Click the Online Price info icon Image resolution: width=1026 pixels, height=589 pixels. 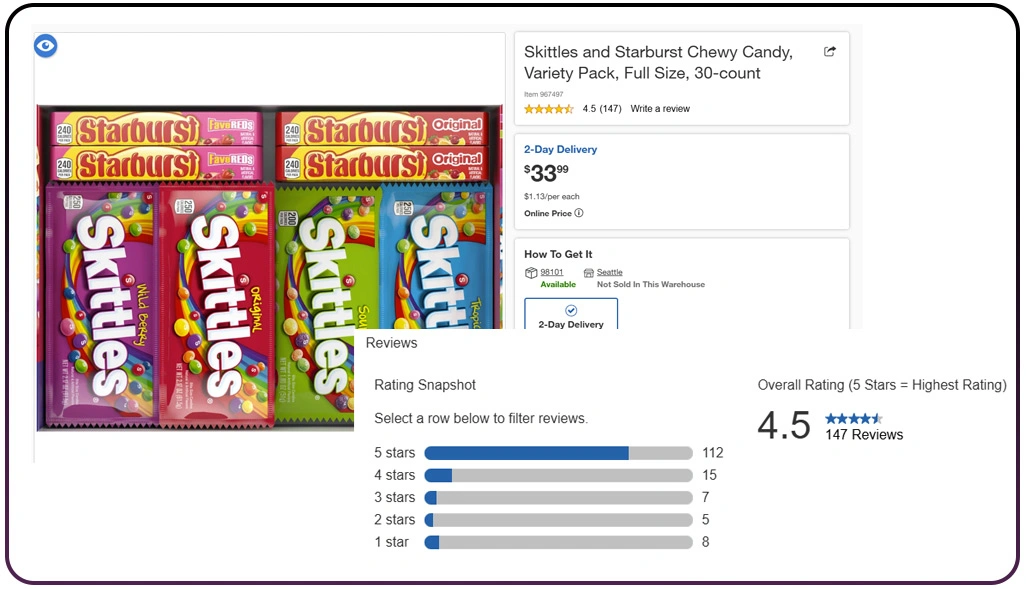(x=579, y=213)
